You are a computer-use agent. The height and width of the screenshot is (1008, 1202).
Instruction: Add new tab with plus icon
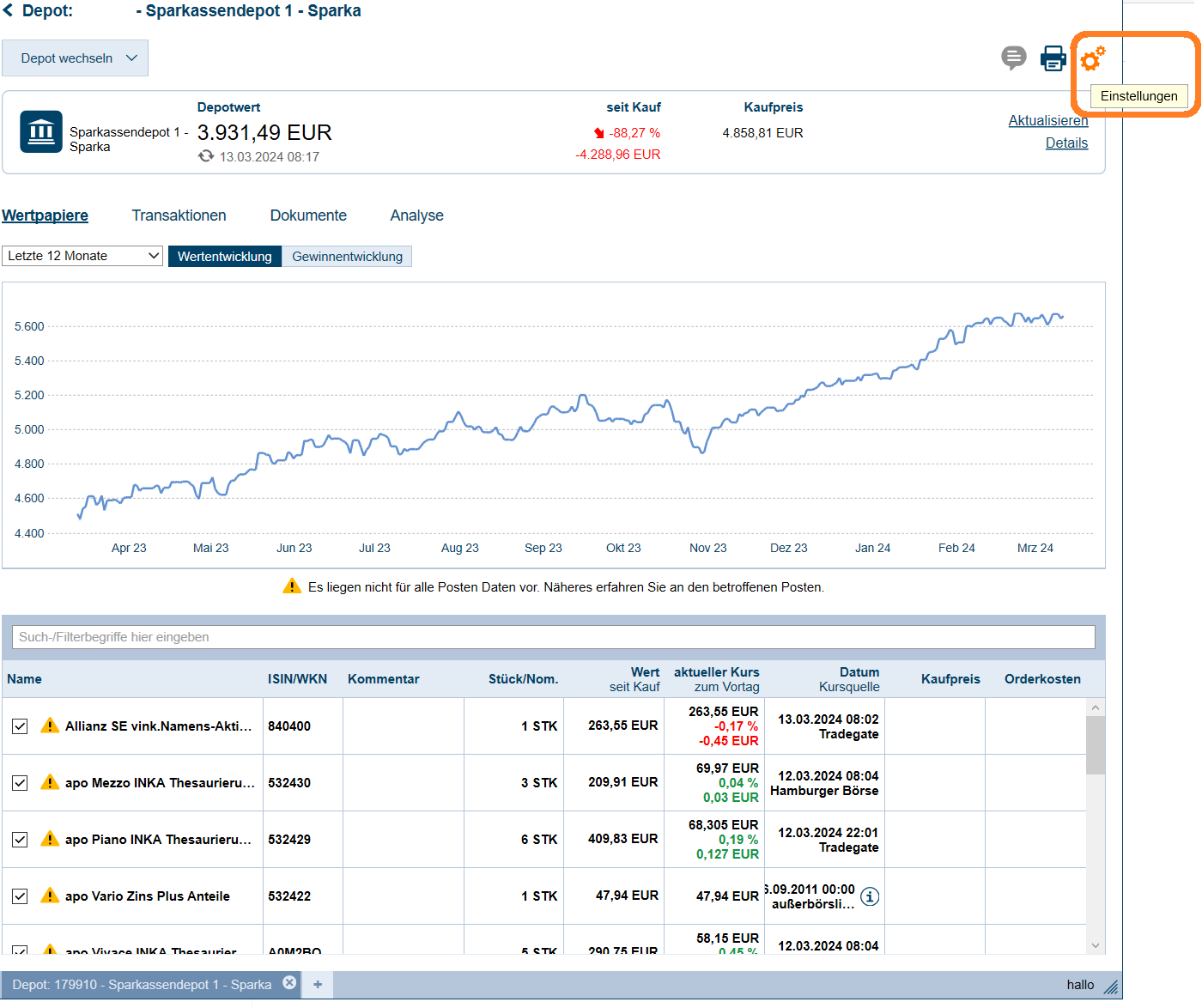(x=318, y=984)
